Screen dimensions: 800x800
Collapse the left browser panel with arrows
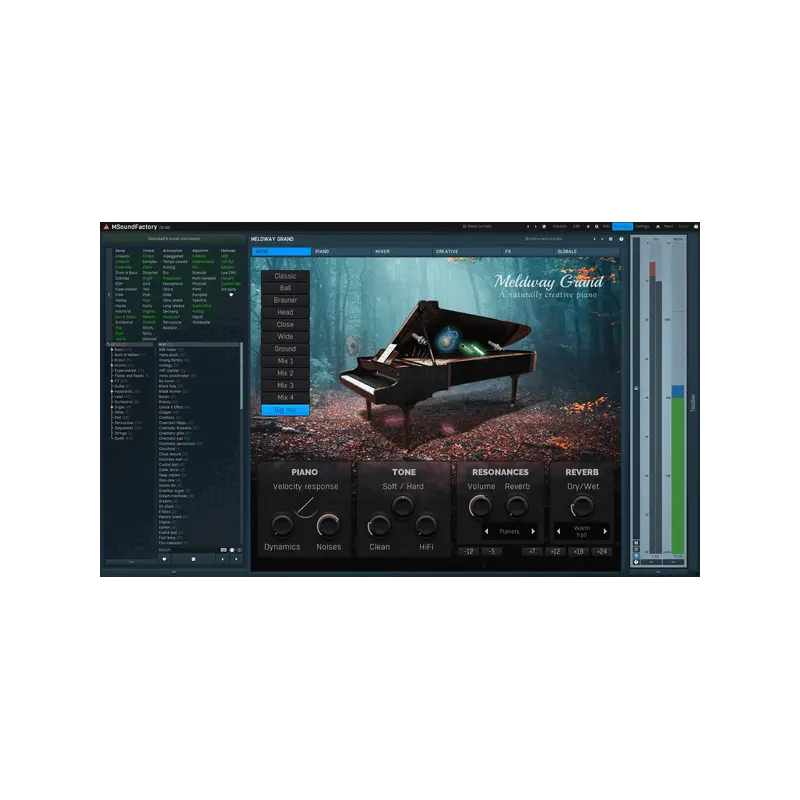[174, 572]
